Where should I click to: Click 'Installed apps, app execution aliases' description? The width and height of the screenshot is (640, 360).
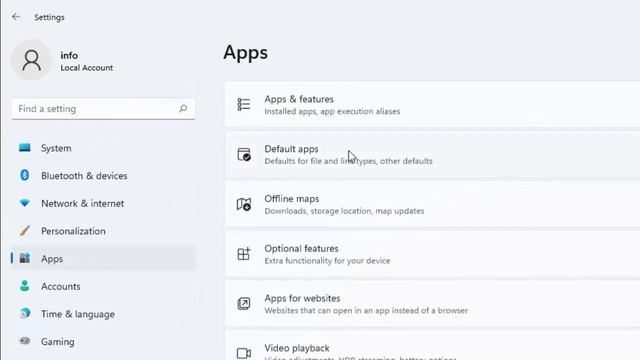[x=332, y=111]
